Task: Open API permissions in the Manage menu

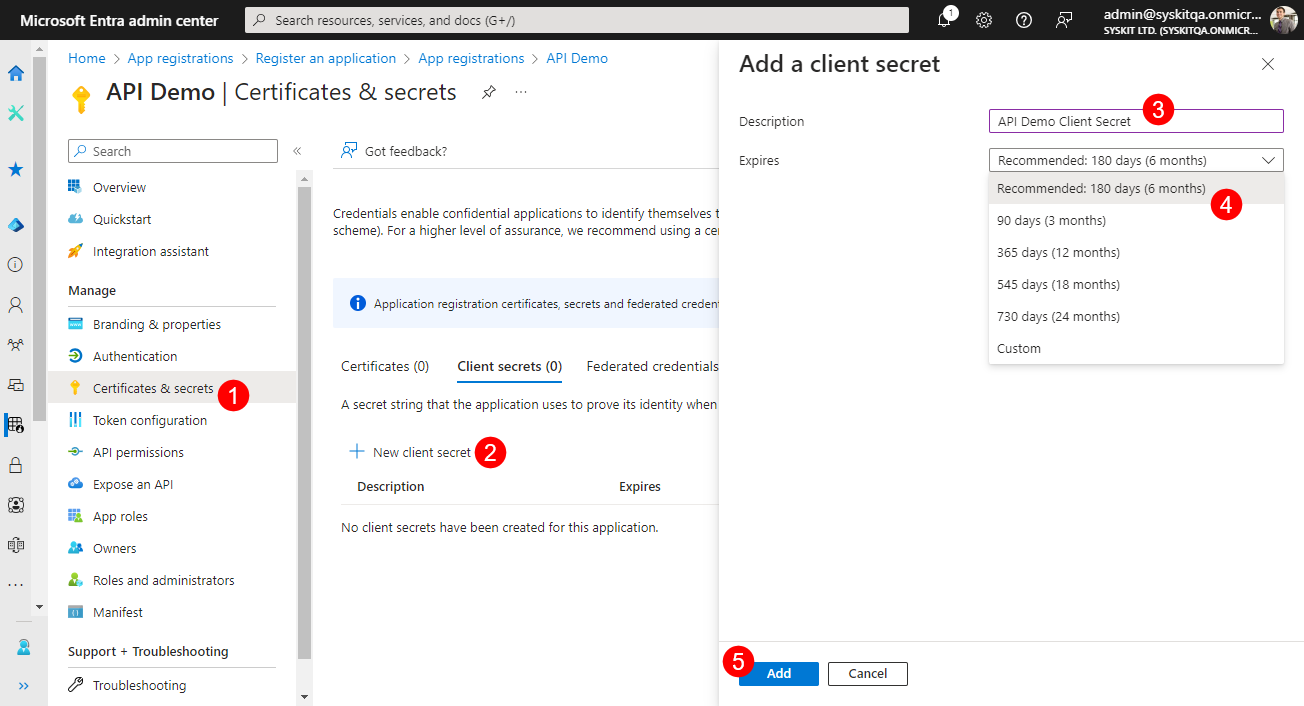Action: [138, 452]
